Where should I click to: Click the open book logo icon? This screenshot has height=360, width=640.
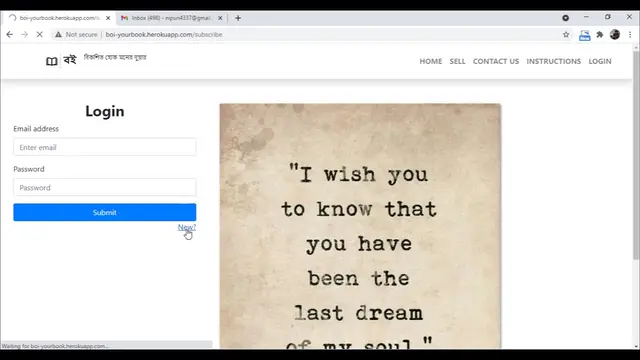(x=51, y=61)
